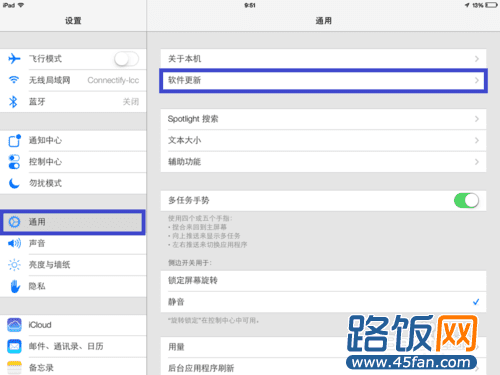This screenshot has height=375, width=500.
Task: Tap Connectify-lcc network name
Action: tap(113, 80)
